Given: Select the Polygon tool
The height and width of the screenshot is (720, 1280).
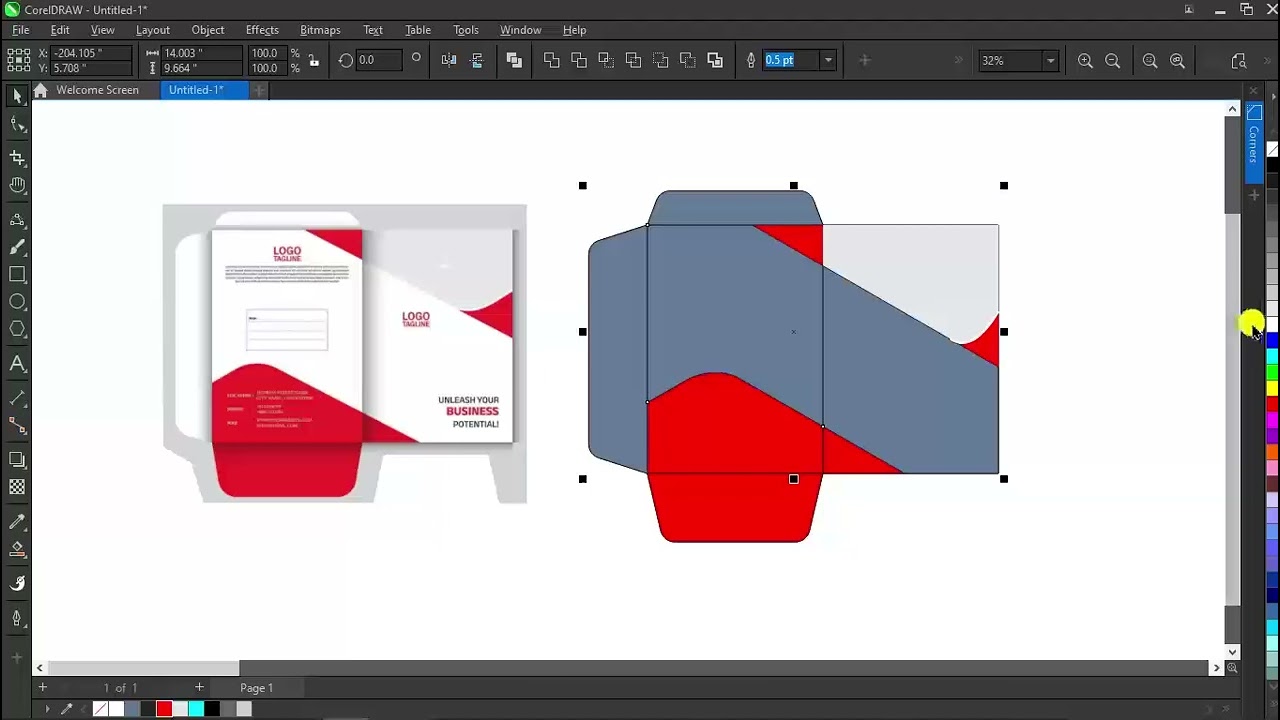Looking at the screenshot, I should pyautogui.click(x=17, y=329).
